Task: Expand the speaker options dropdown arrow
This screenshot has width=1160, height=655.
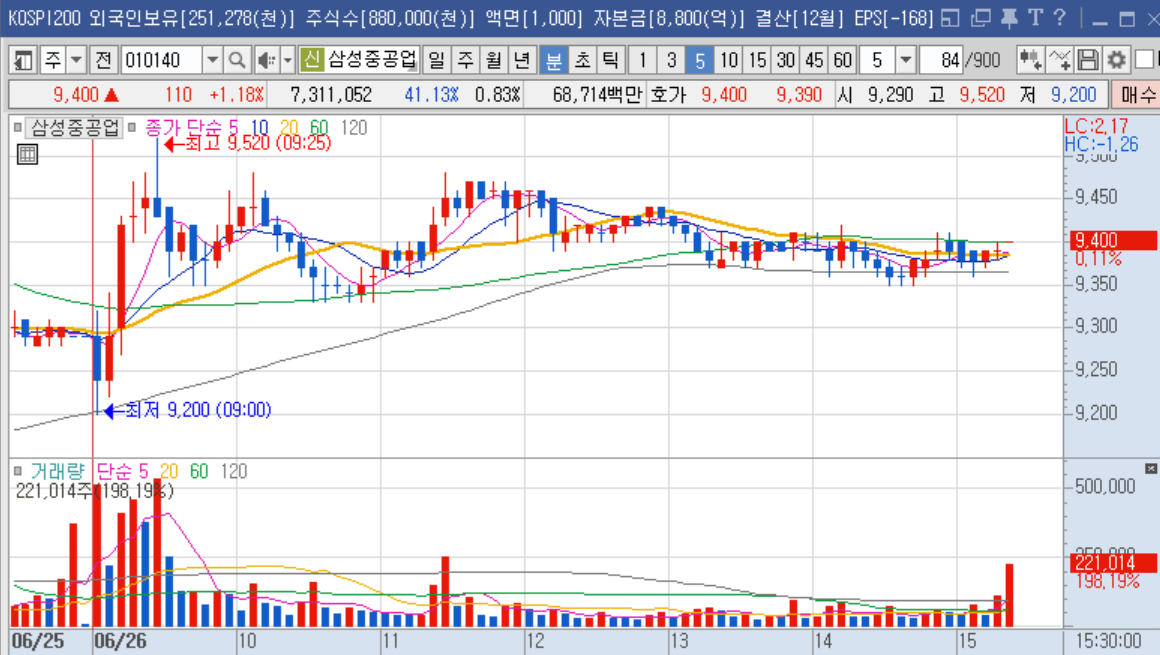Action: 288,60
